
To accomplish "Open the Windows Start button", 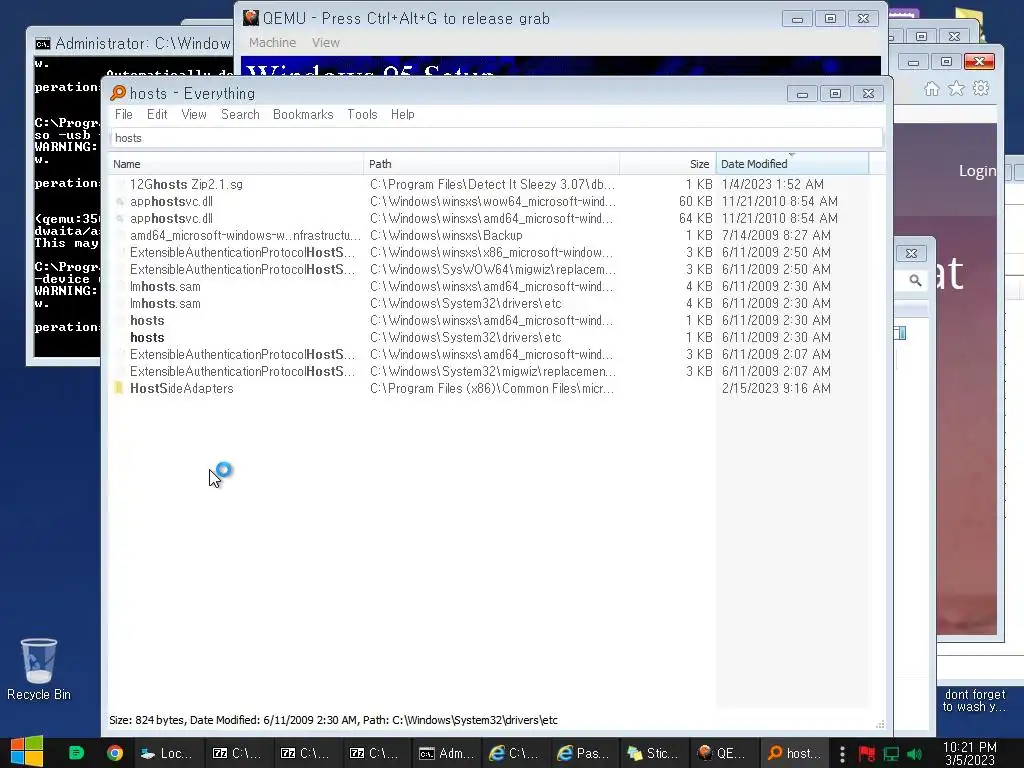I will [x=26, y=752].
